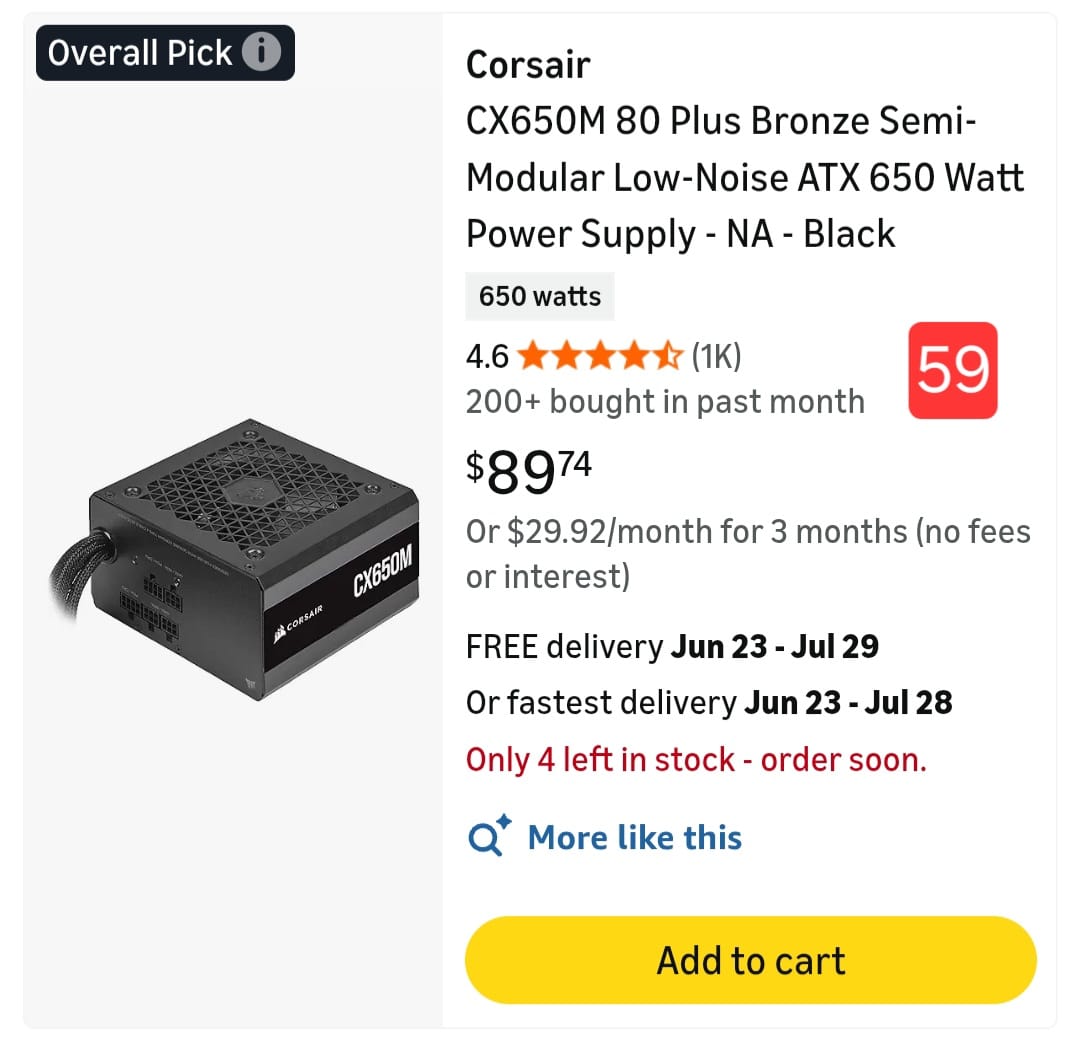Open the (1K) reviews count link

click(x=716, y=356)
